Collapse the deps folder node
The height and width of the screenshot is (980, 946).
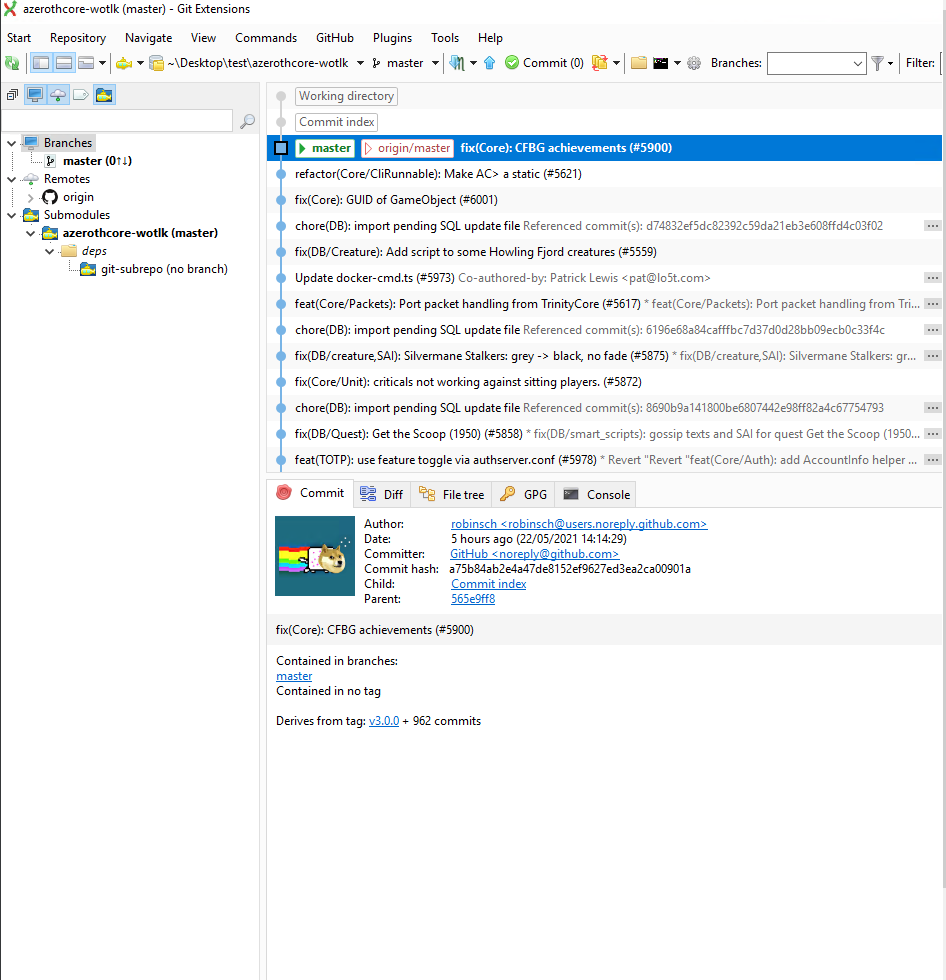coord(49,251)
